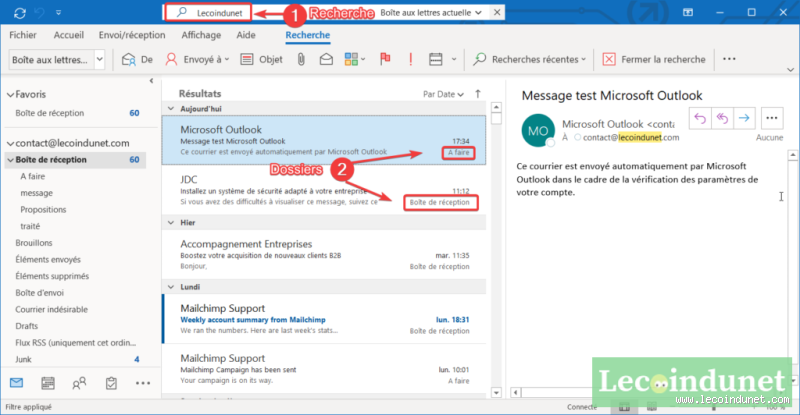This screenshot has width=800, height=415.
Task: Open the Accompagnement Entreprises email
Action: (324, 255)
